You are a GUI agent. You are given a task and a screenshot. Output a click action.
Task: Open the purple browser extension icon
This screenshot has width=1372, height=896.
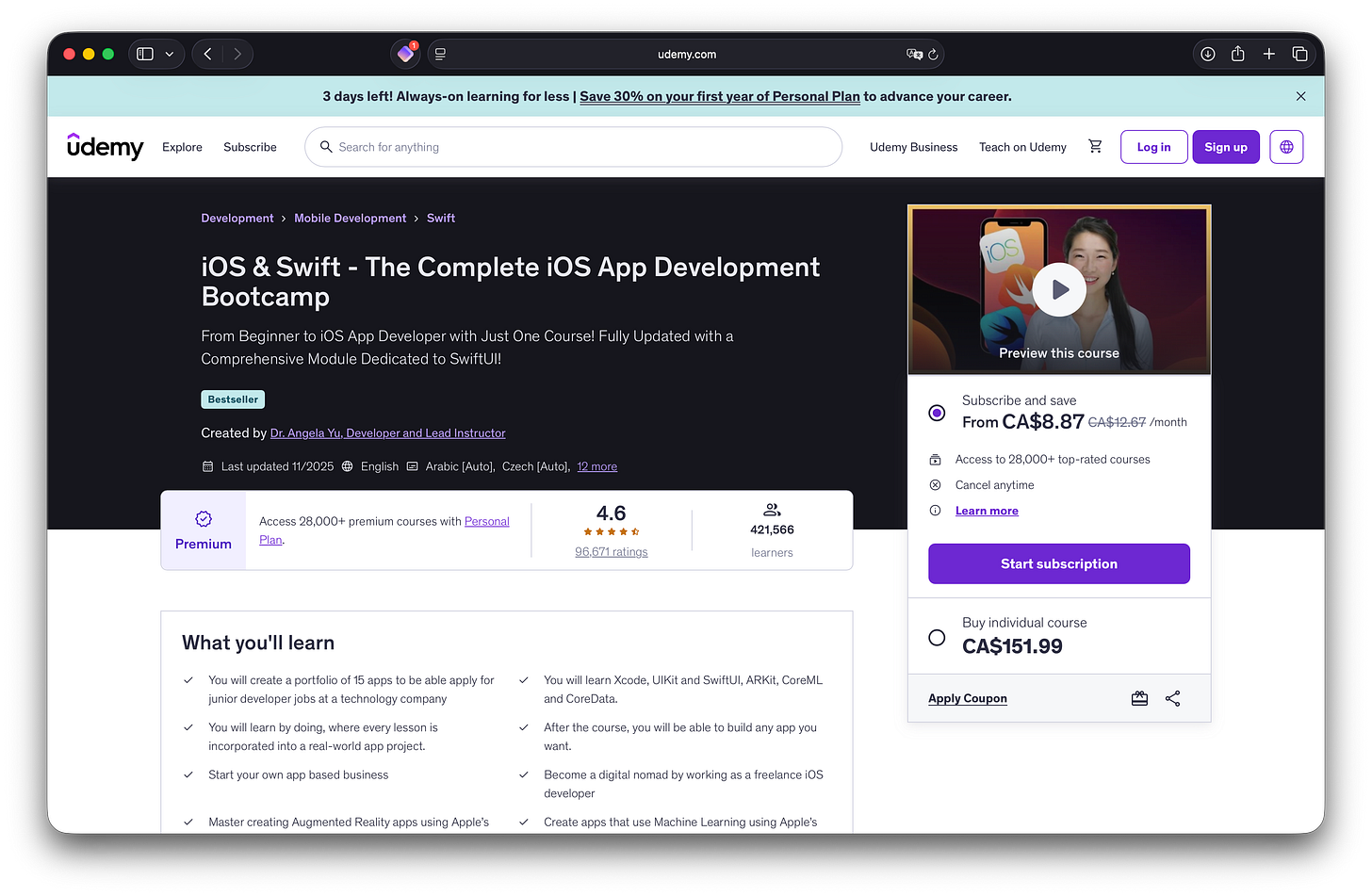pyautogui.click(x=406, y=54)
